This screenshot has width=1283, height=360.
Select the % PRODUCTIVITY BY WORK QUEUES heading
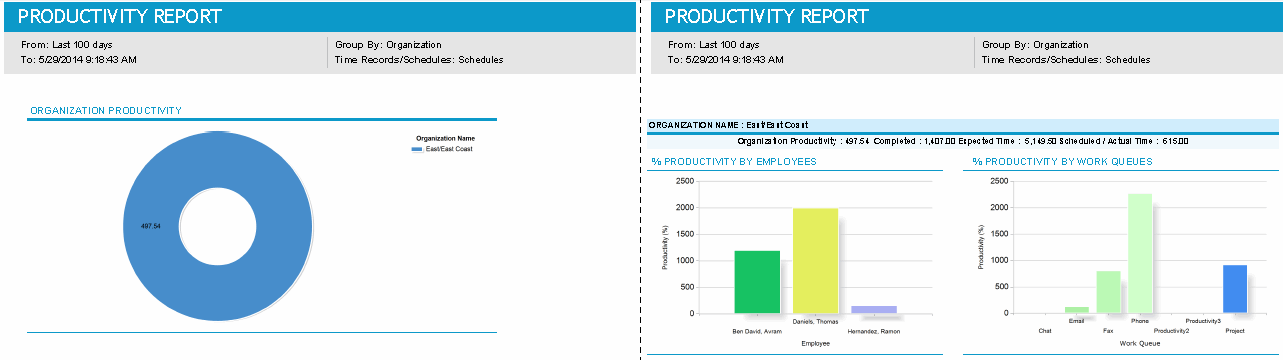tap(1063, 161)
